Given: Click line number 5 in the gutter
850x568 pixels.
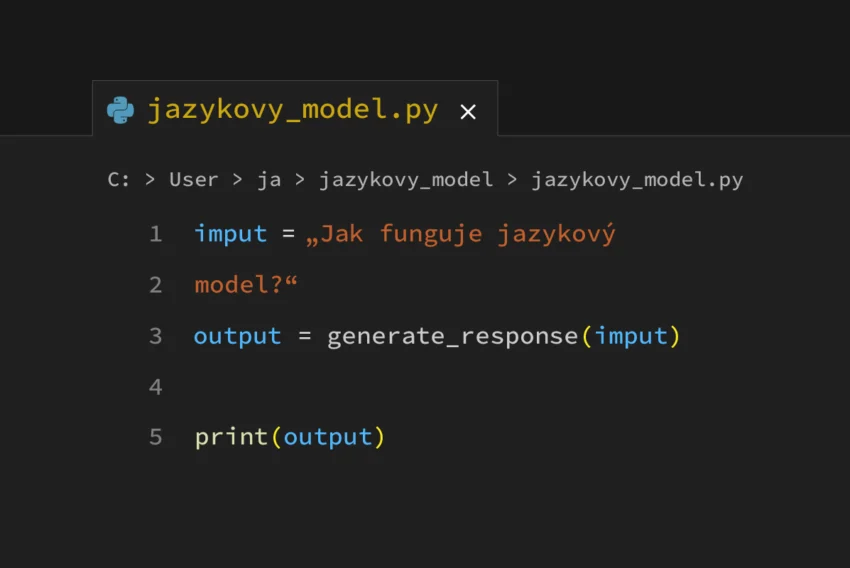Looking at the screenshot, I should (x=155, y=437).
